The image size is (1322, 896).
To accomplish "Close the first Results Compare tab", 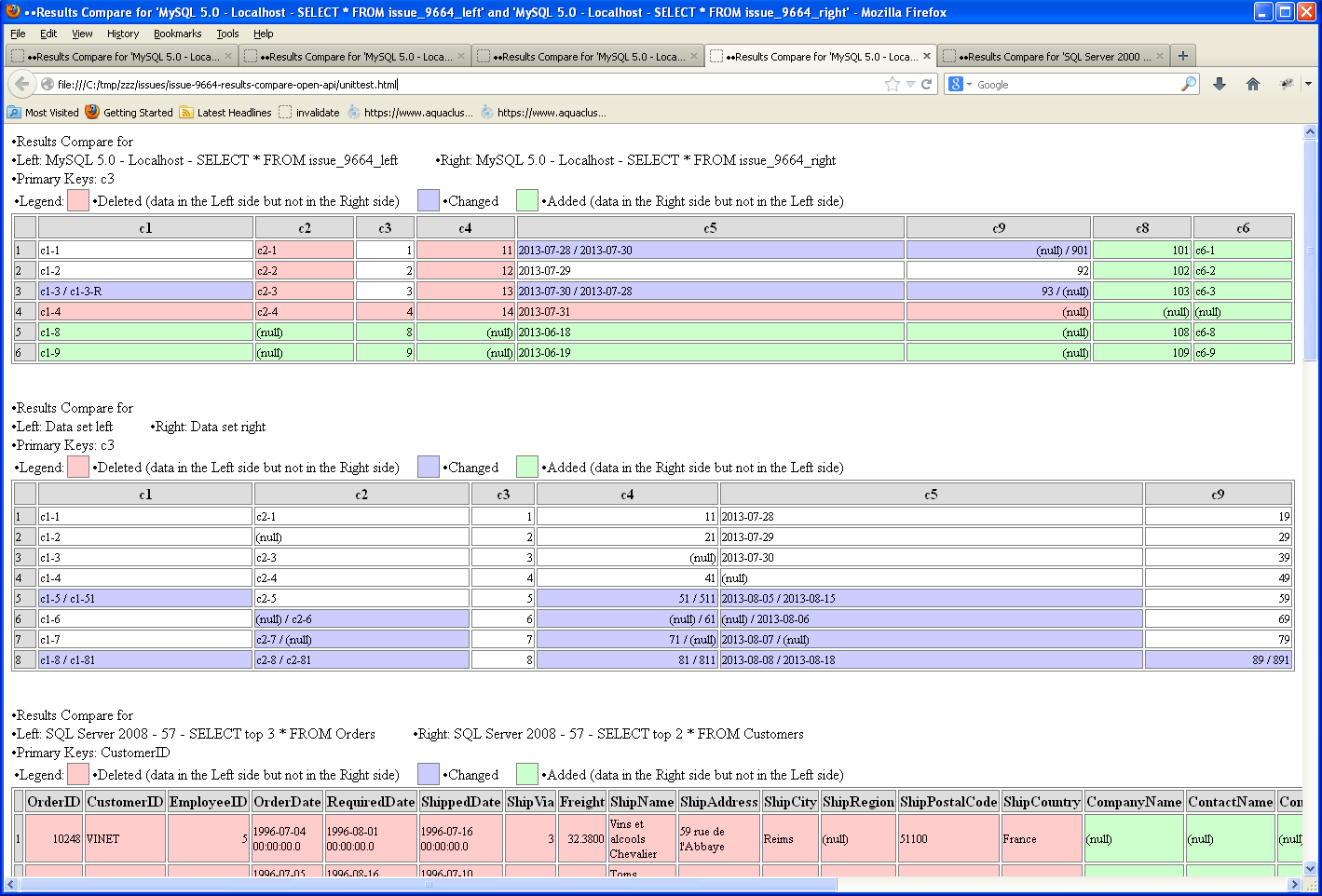I will (228, 56).
